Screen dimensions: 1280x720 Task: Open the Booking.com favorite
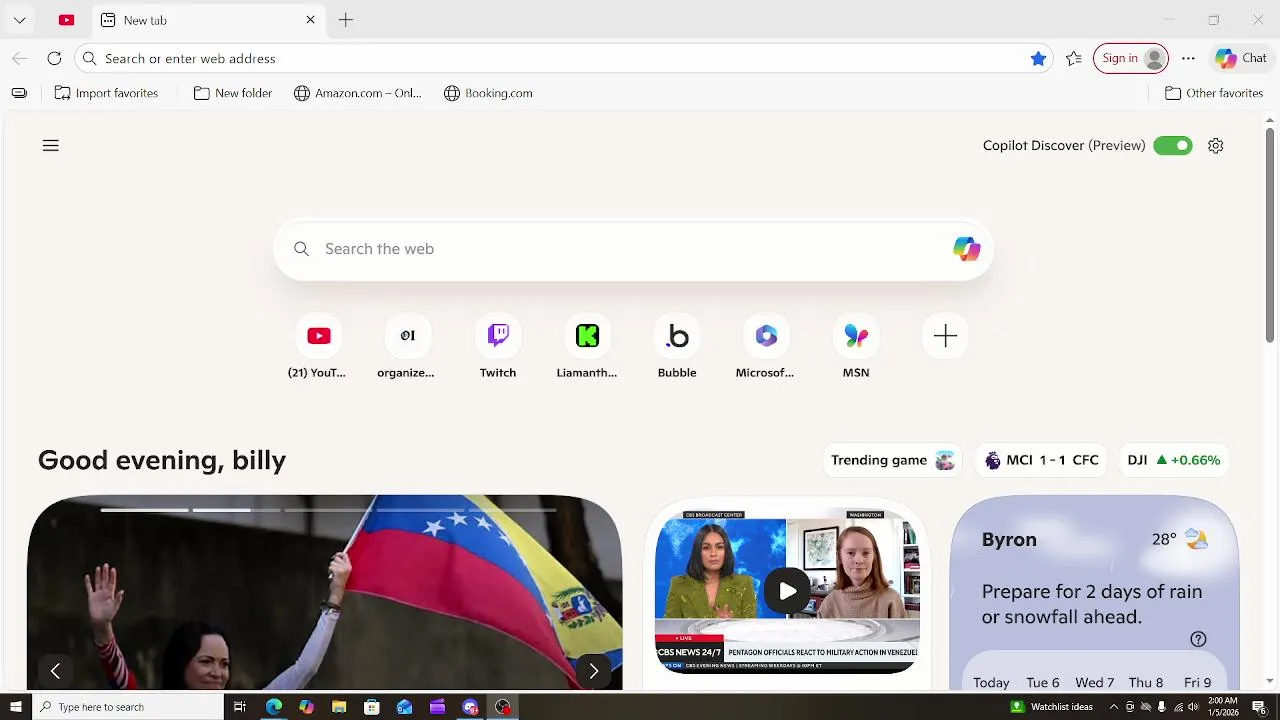click(x=488, y=93)
